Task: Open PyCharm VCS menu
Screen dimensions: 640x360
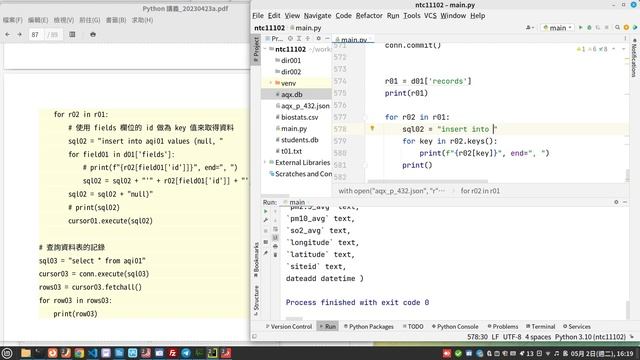Action: click(430, 16)
